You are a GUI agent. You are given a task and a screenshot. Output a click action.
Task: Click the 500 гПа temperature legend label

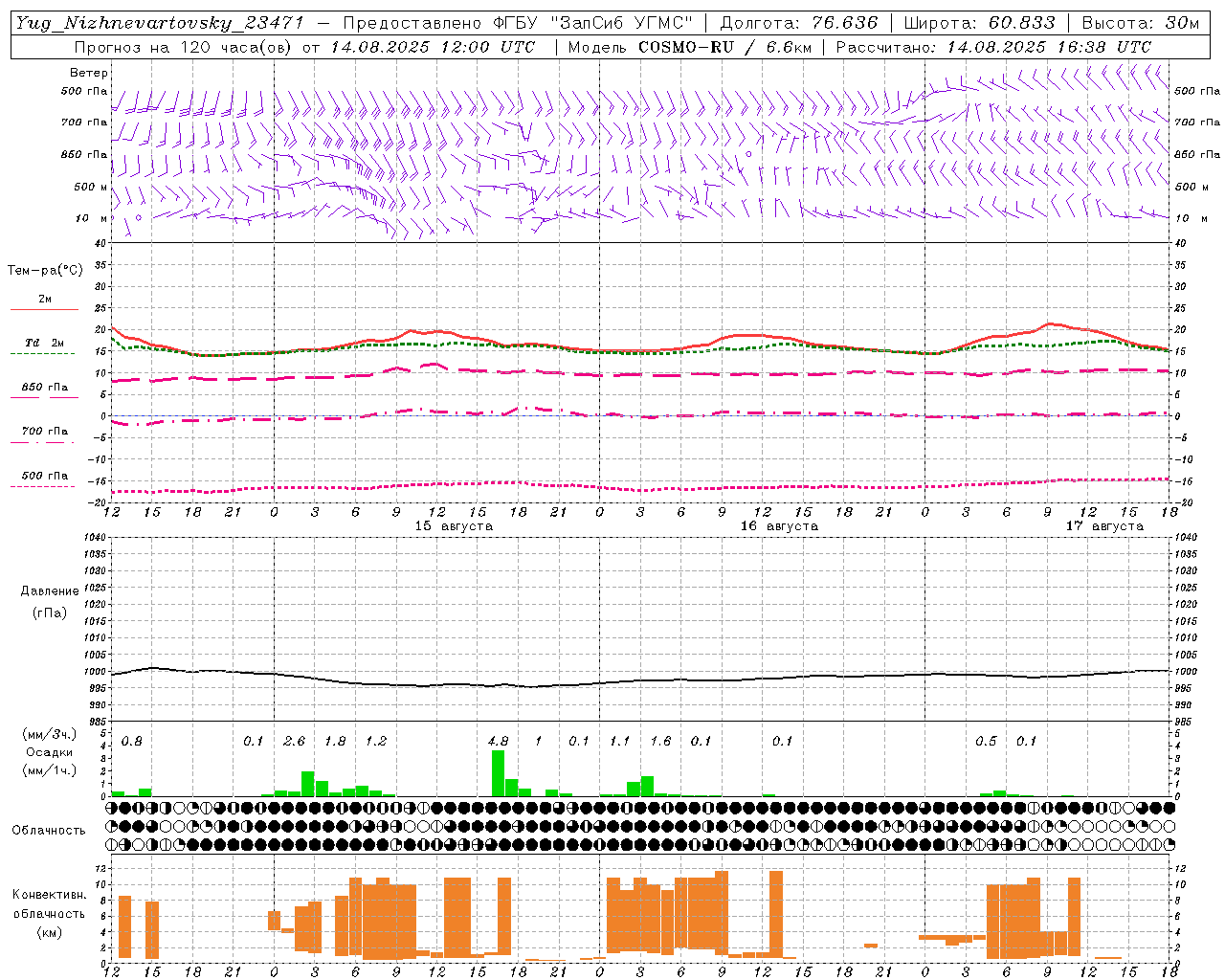click(x=45, y=476)
